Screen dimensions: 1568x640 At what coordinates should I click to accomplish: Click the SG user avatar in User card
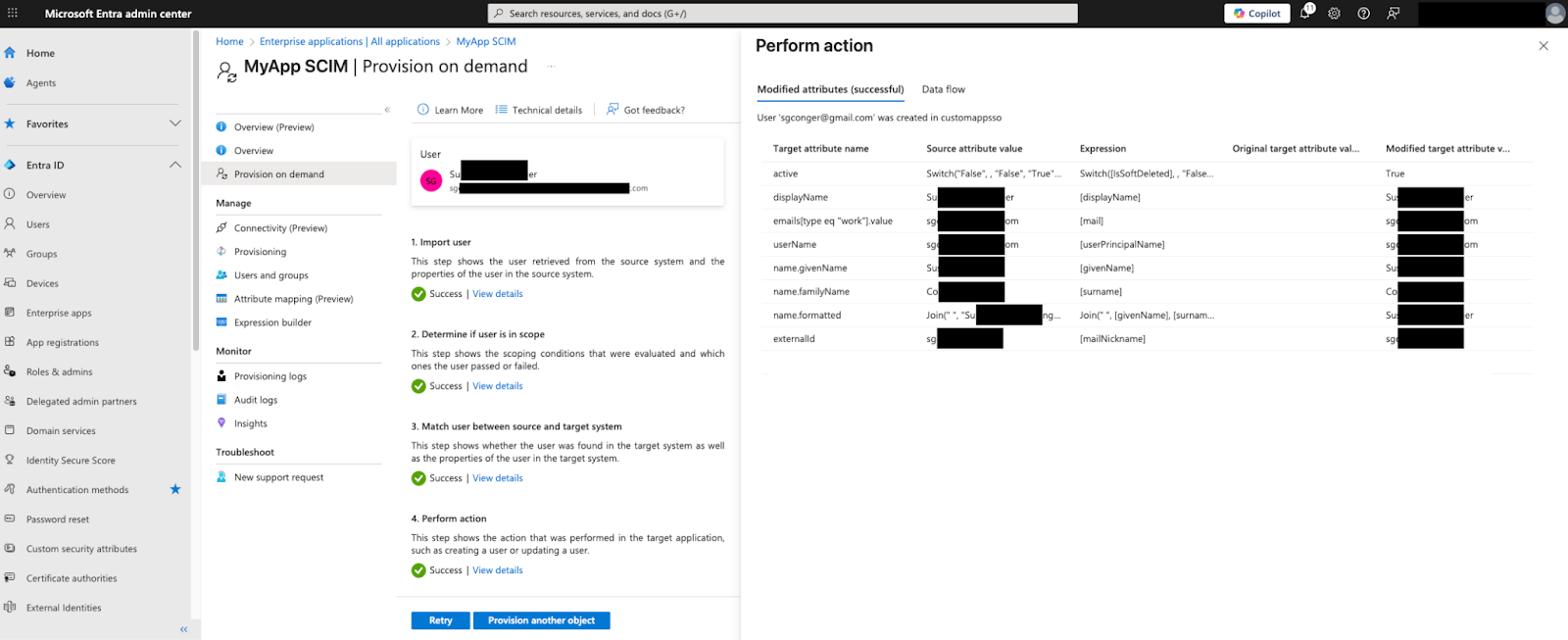pyautogui.click(x=431, y=181)
